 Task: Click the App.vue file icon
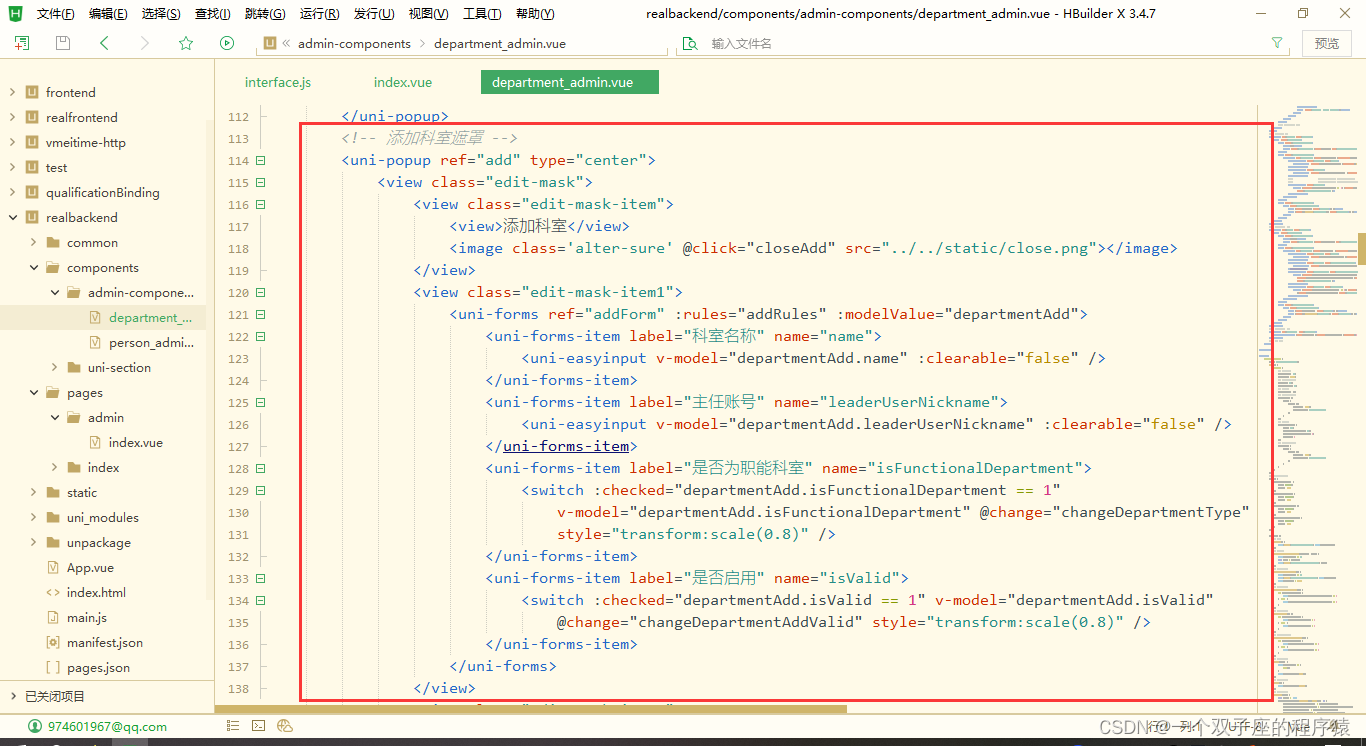(53, 567)
